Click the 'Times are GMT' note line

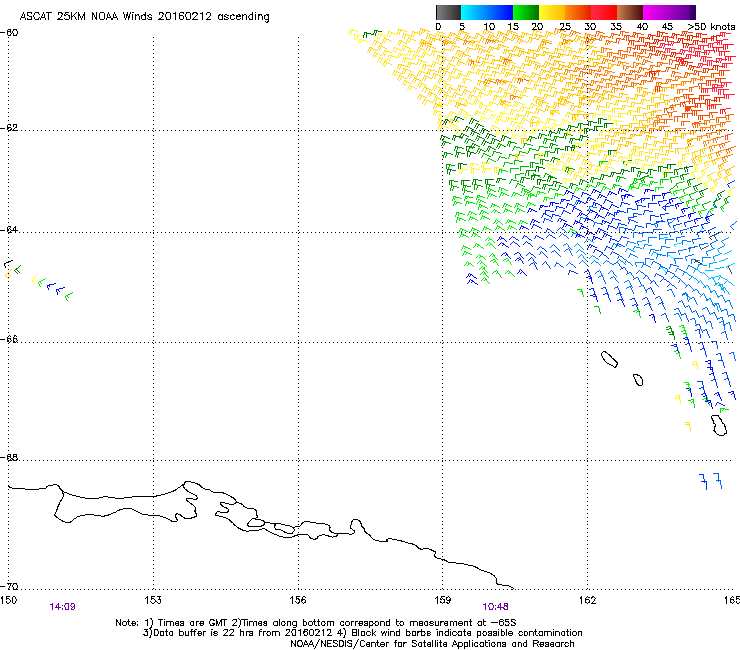315,623
